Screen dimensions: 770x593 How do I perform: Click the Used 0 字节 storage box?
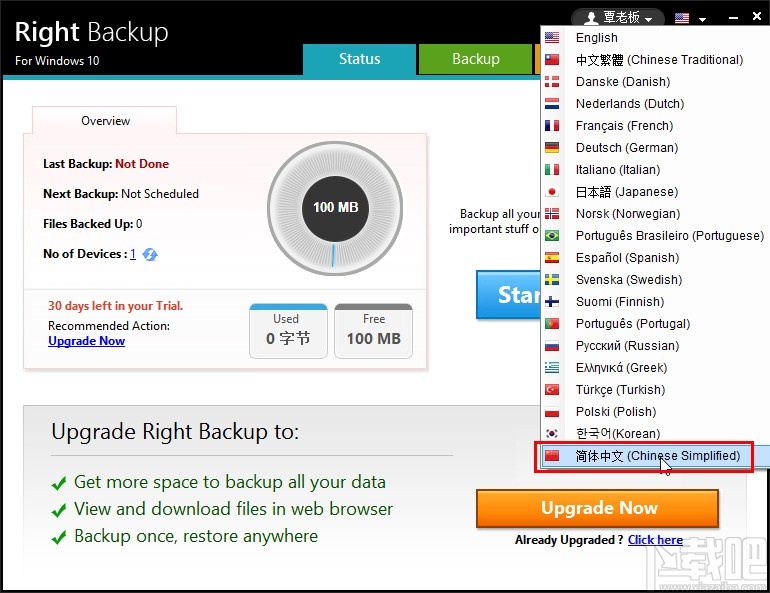[x=288, y=331]
